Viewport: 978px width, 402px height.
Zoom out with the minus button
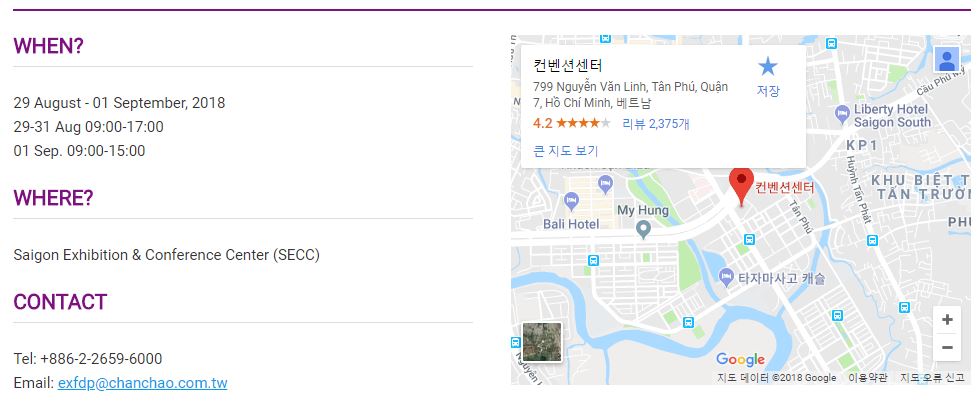pyautogui.click(x=946, y=347)
